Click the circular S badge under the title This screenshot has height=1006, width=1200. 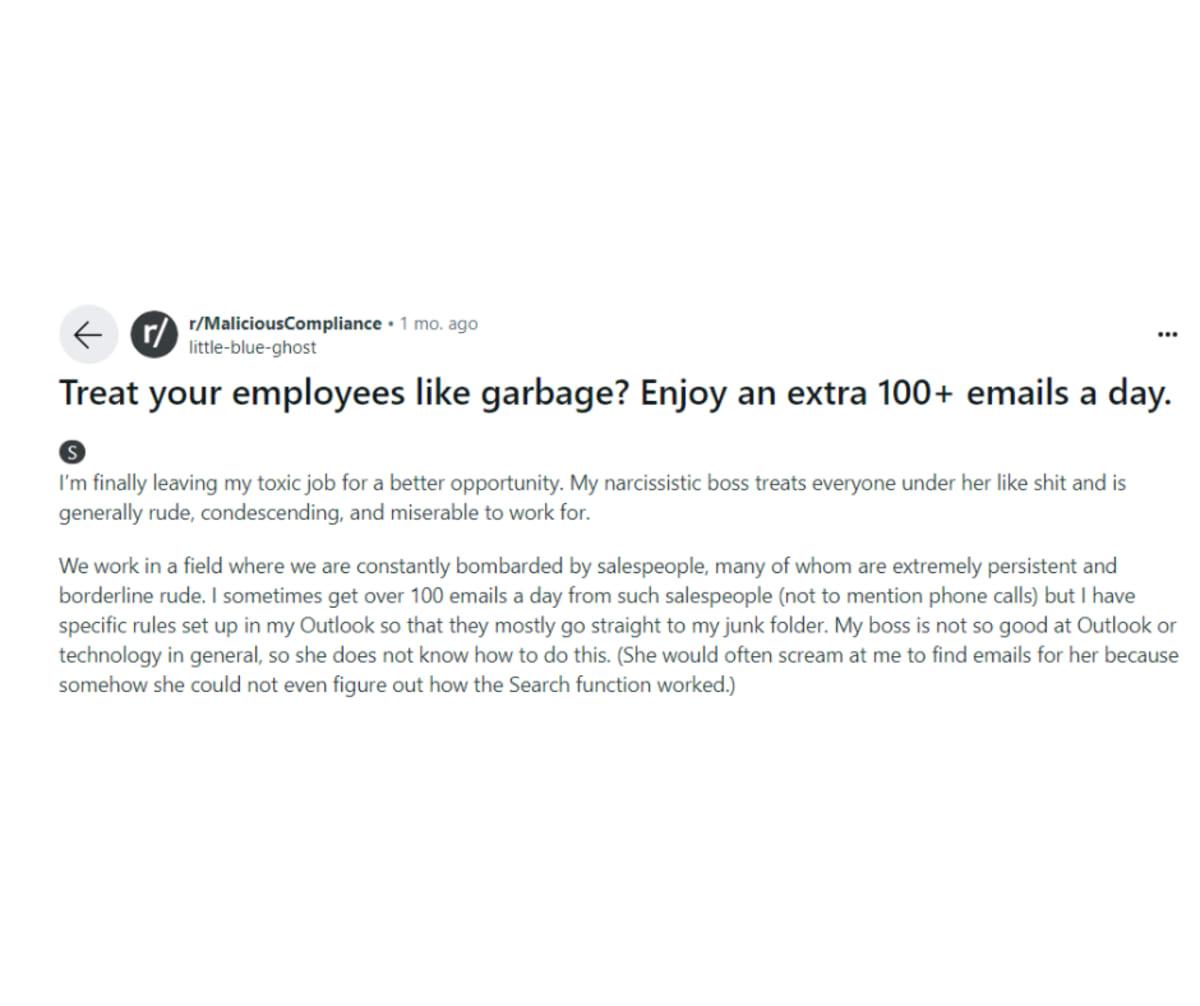[x=72, y=451]
